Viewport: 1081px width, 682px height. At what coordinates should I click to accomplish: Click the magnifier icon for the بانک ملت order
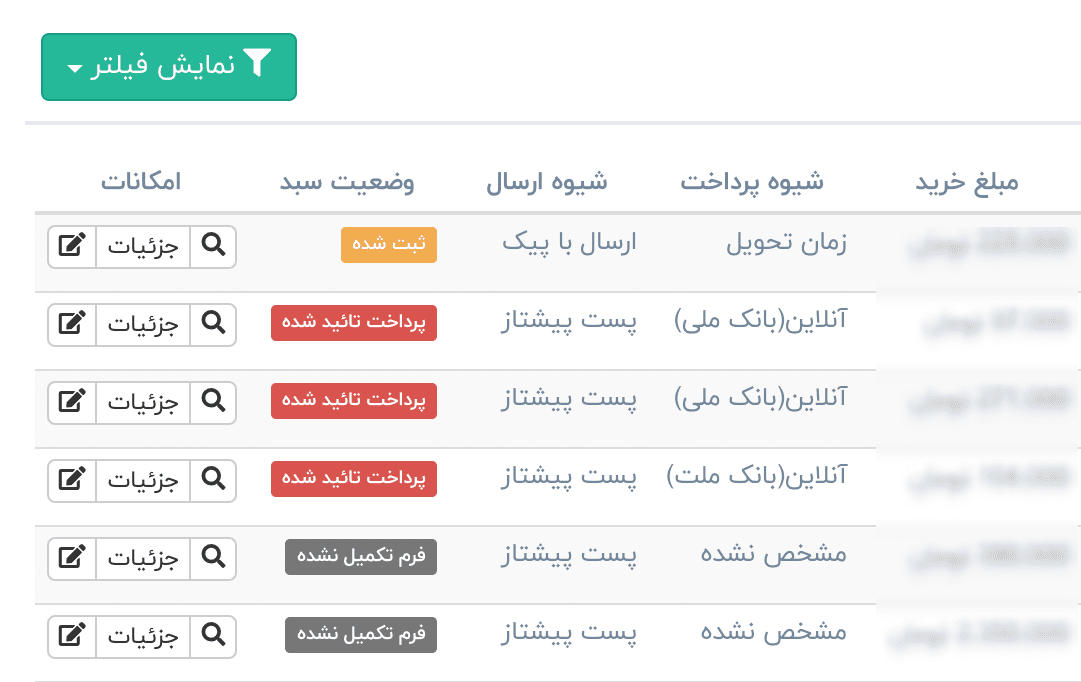pos(213,481)
